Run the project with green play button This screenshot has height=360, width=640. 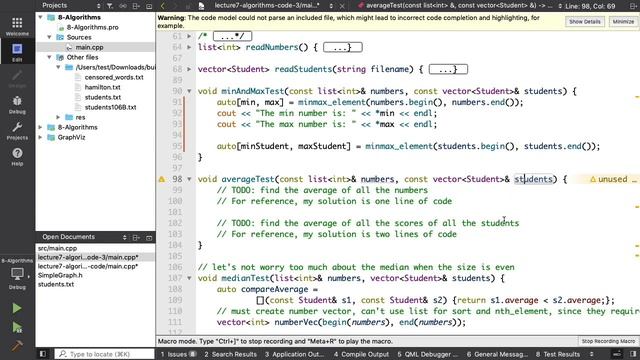click(x=17, y=308)
